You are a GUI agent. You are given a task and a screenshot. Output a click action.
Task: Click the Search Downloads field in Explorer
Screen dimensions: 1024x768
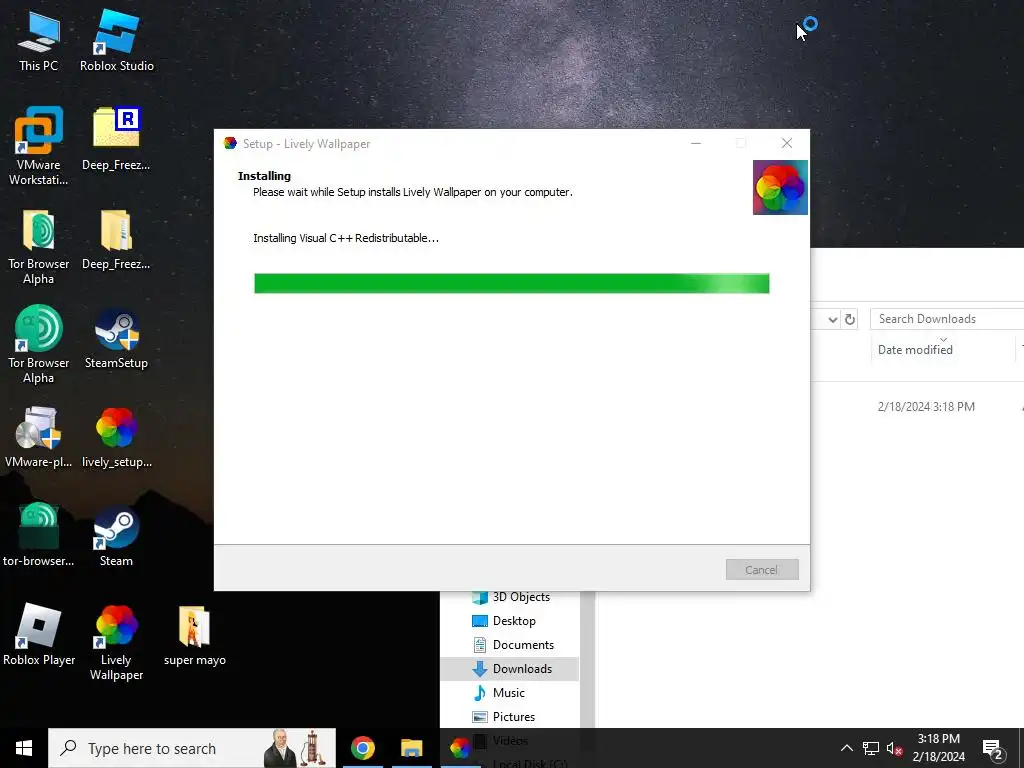coord(947,319)
